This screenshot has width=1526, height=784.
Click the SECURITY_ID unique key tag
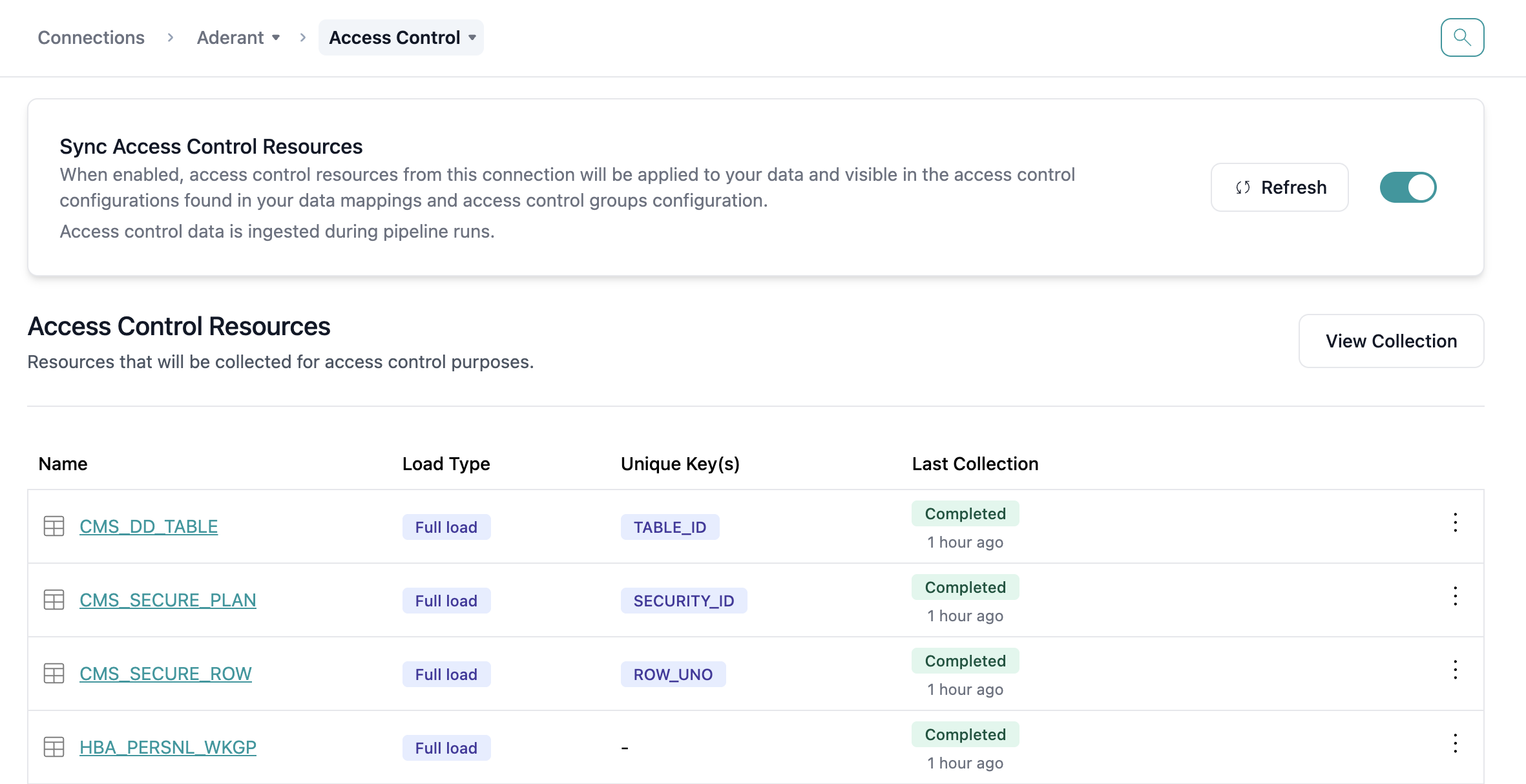[x=684, y=601]
